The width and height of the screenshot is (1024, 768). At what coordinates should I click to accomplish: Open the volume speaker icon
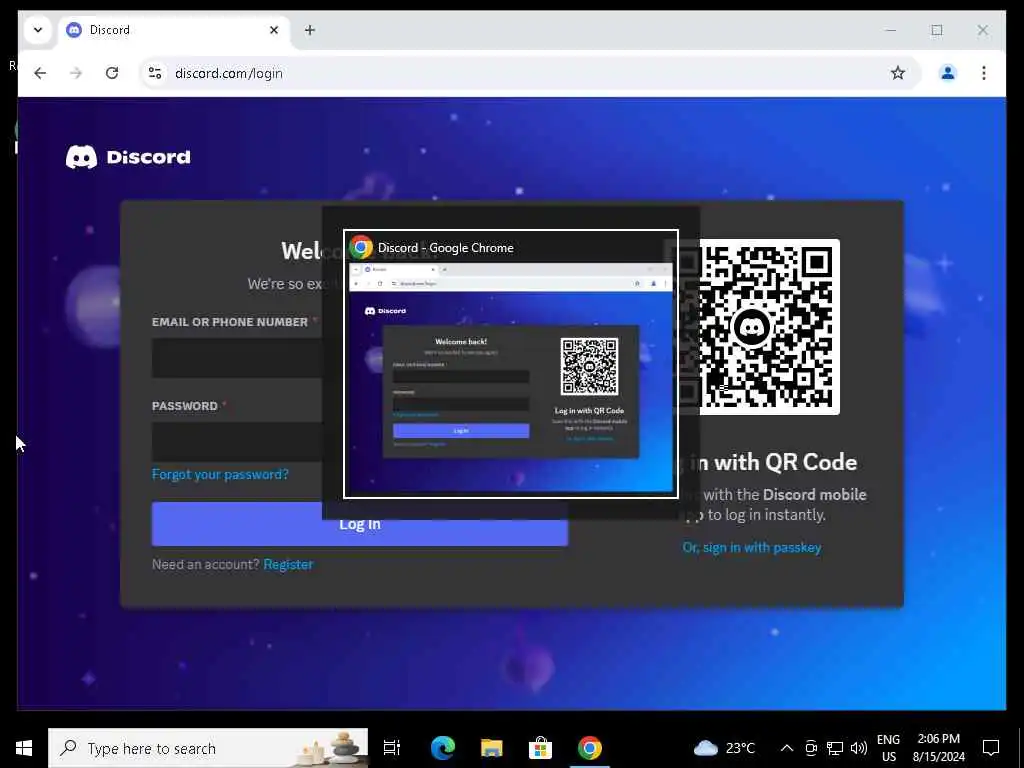(x=859, y=748)
